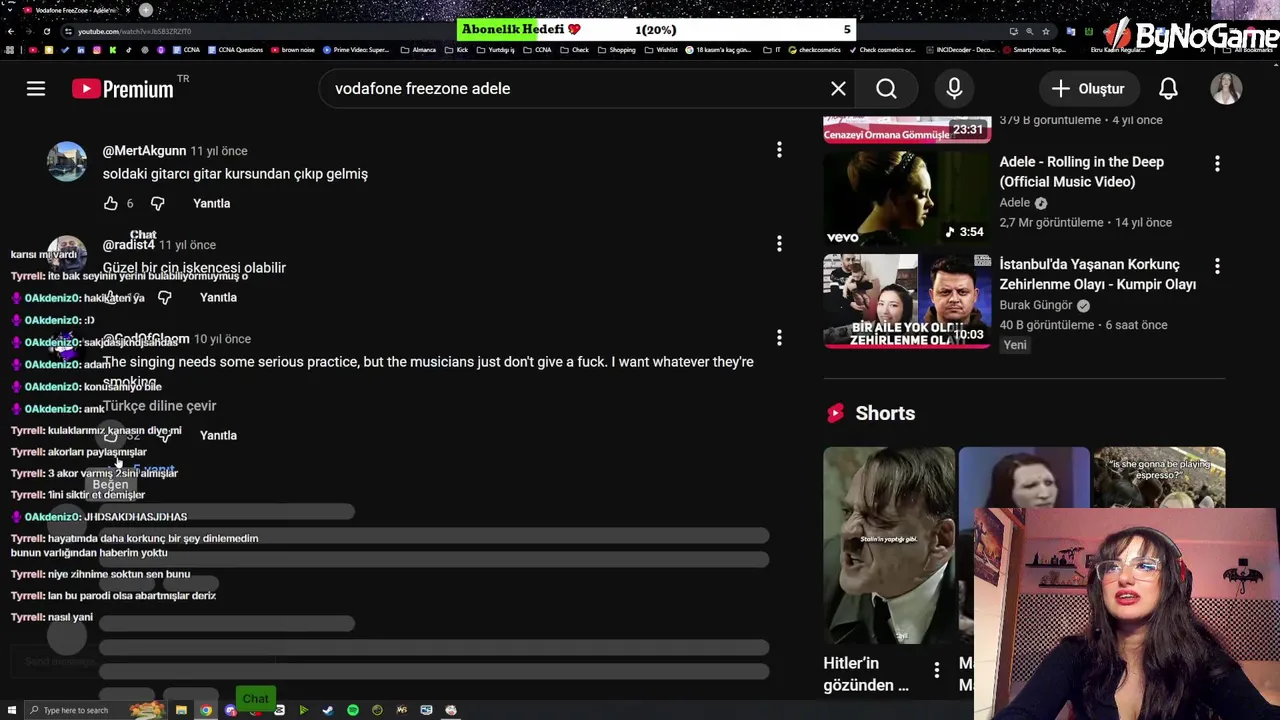Open options menu for @MertAkgunn comment

pos(779,150)
